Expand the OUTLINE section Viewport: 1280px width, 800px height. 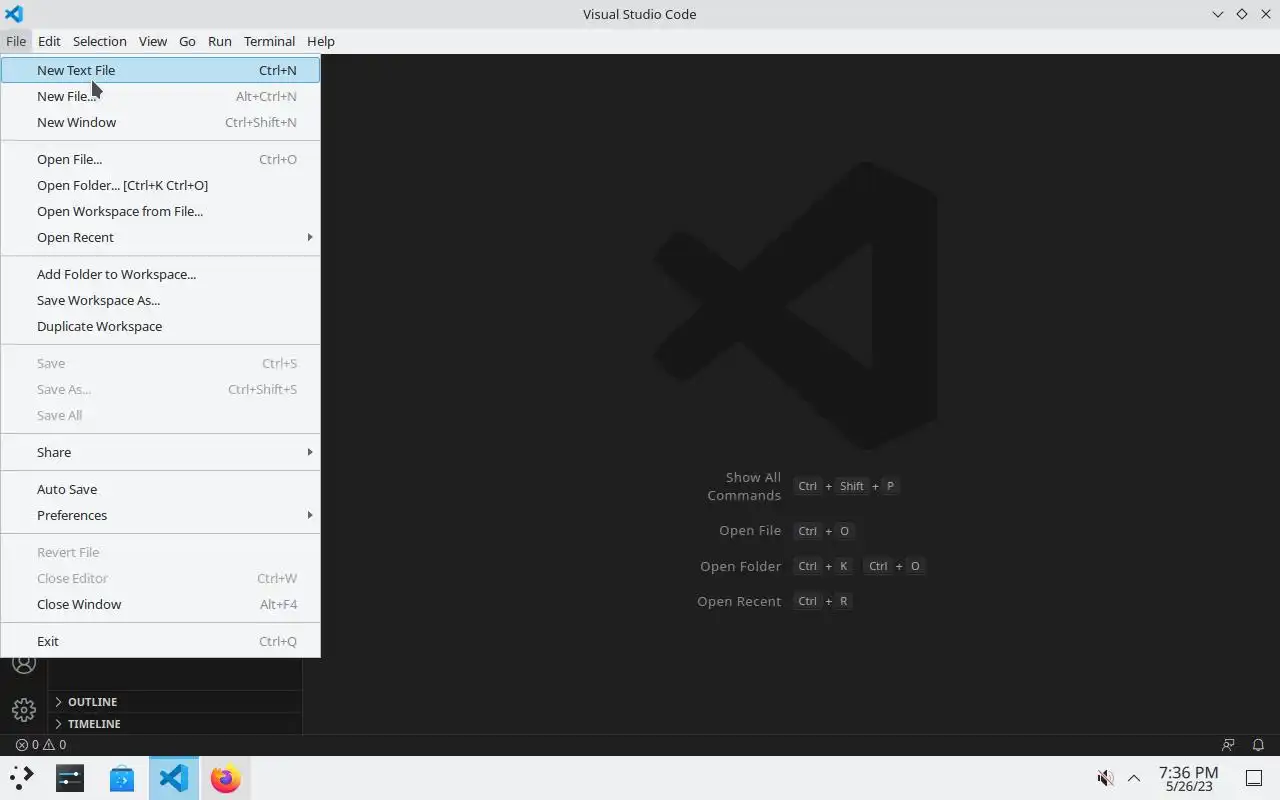tap(175, 702)
